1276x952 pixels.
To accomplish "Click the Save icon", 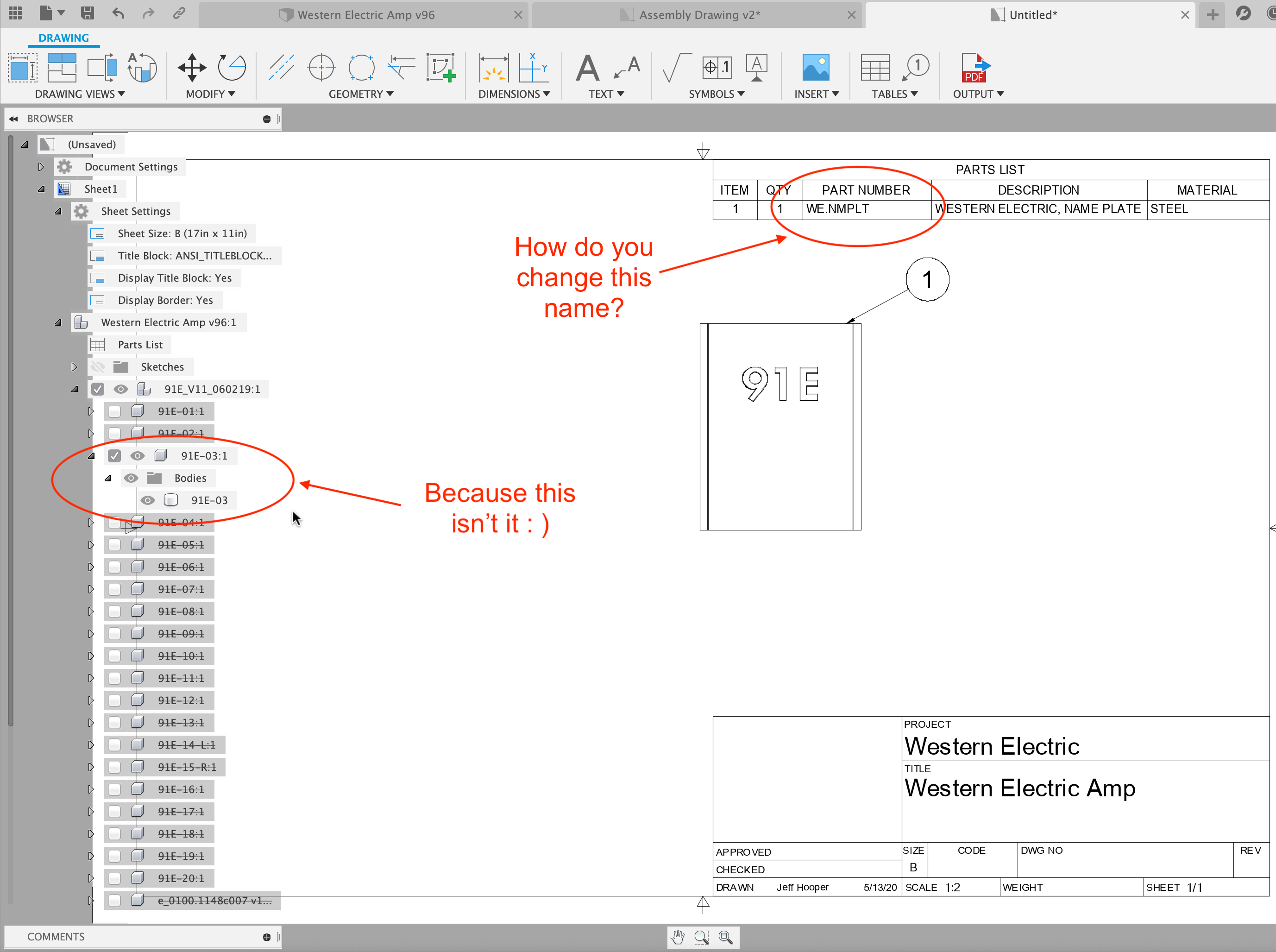I will [88, 13].
